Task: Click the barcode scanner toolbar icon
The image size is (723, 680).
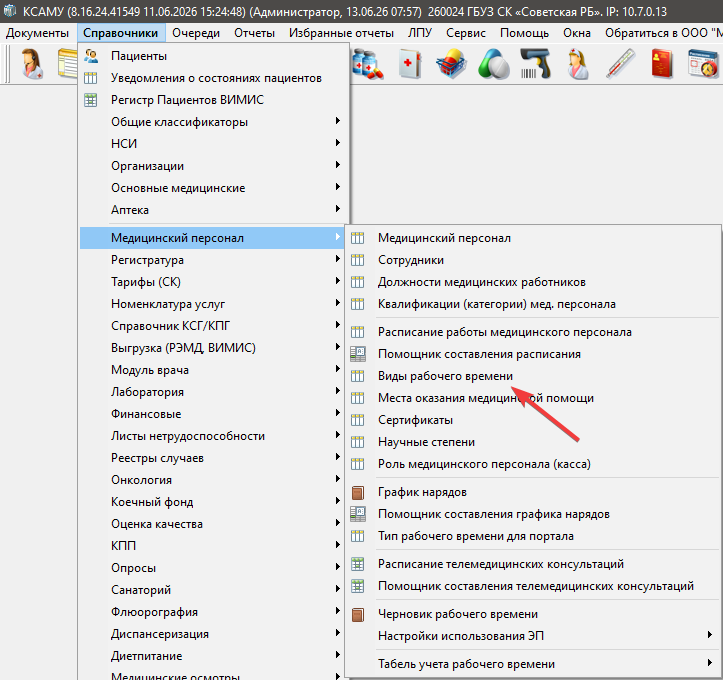Action: tap(535, 64)
